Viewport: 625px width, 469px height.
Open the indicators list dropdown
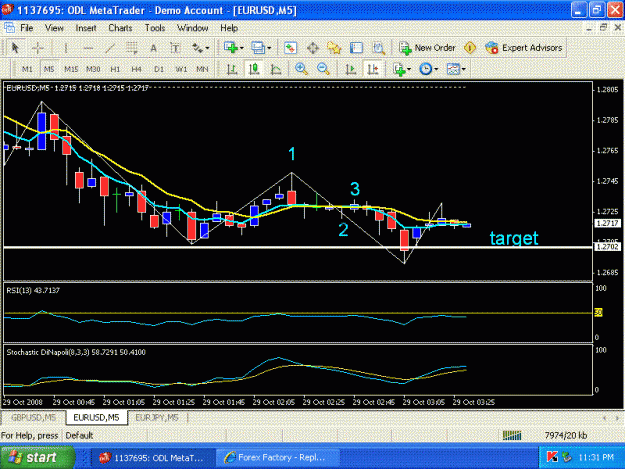tap(402, 69)
